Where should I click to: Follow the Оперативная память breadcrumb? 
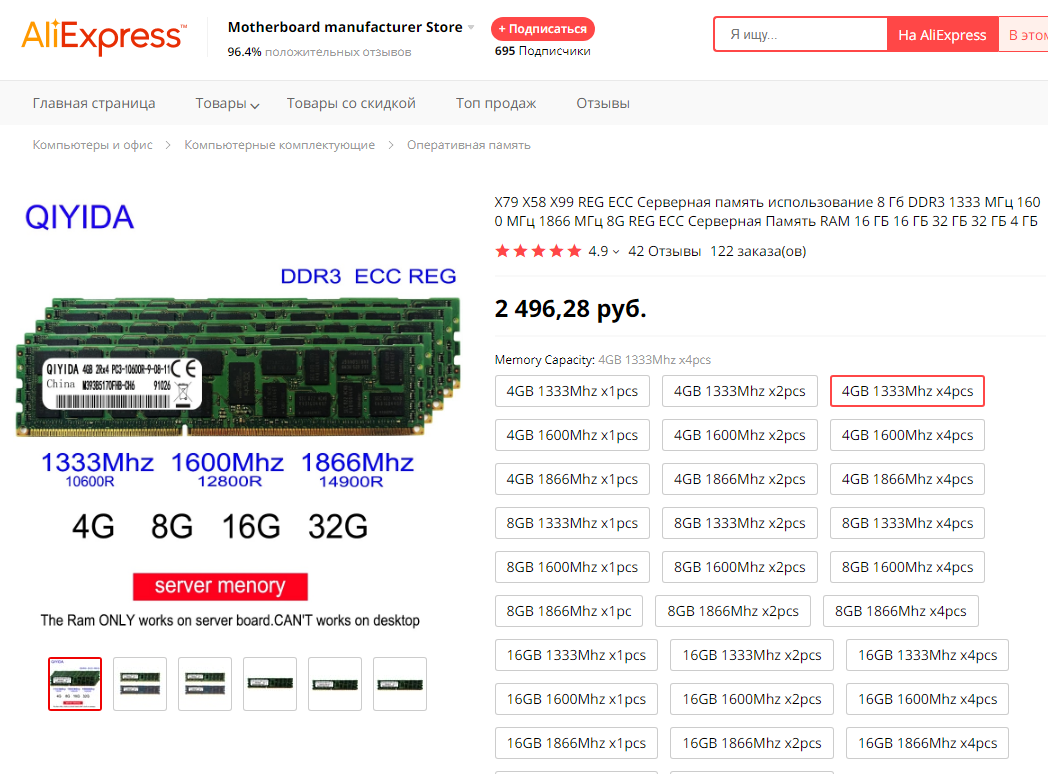pyautogui.click(x=469, y=144)
